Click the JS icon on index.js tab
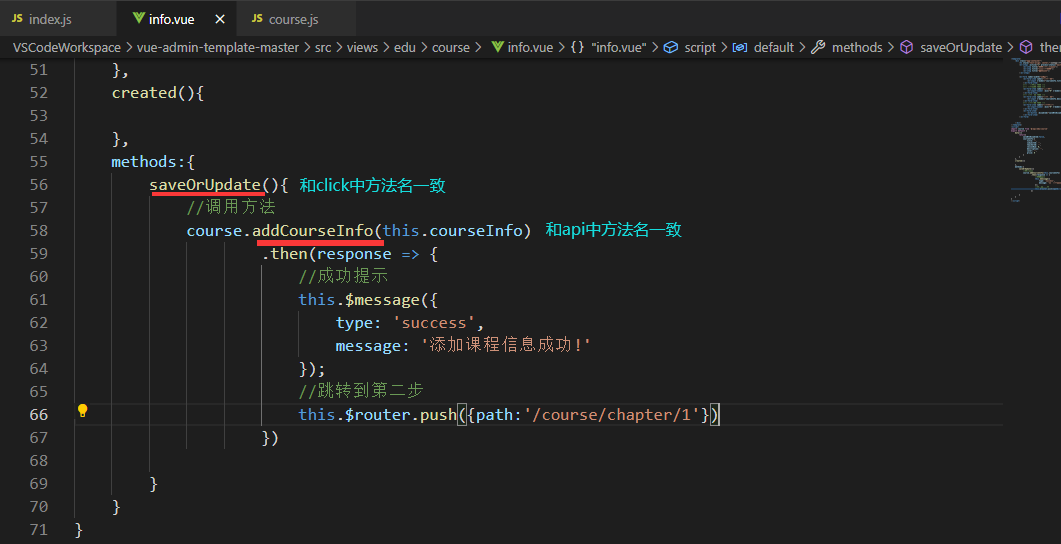Image resolution: width=1061 pixels, height=544 pixels. coord(17,18)
